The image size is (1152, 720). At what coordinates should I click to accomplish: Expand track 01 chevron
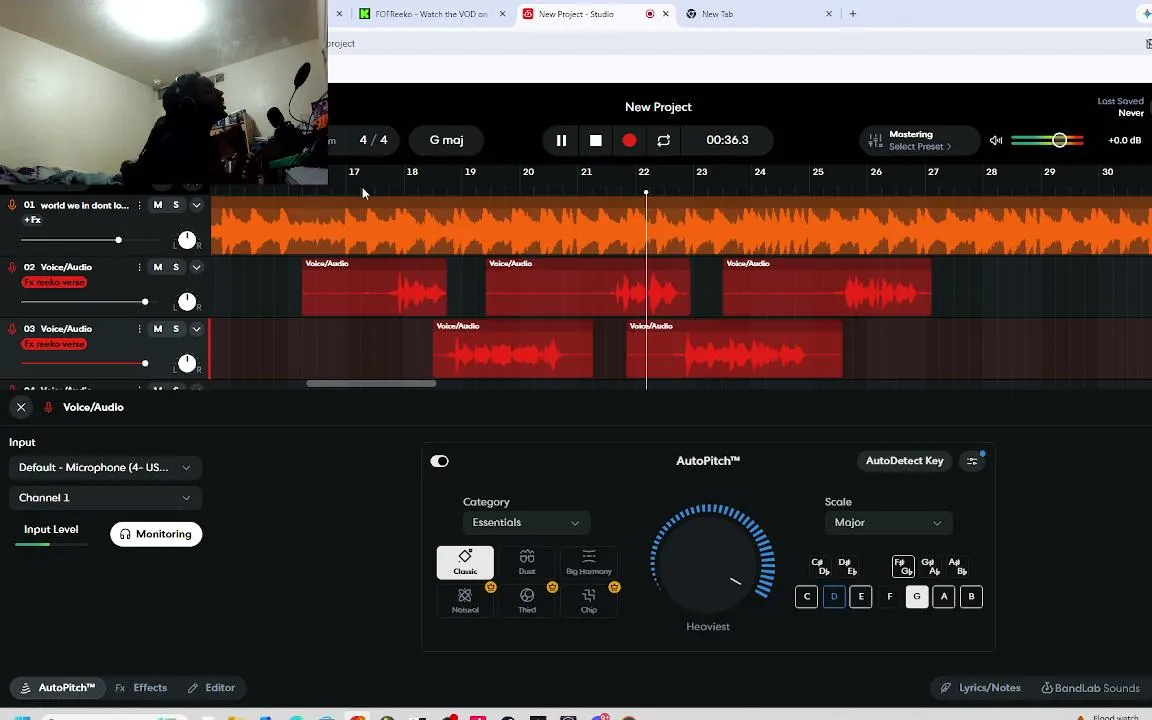196,205
